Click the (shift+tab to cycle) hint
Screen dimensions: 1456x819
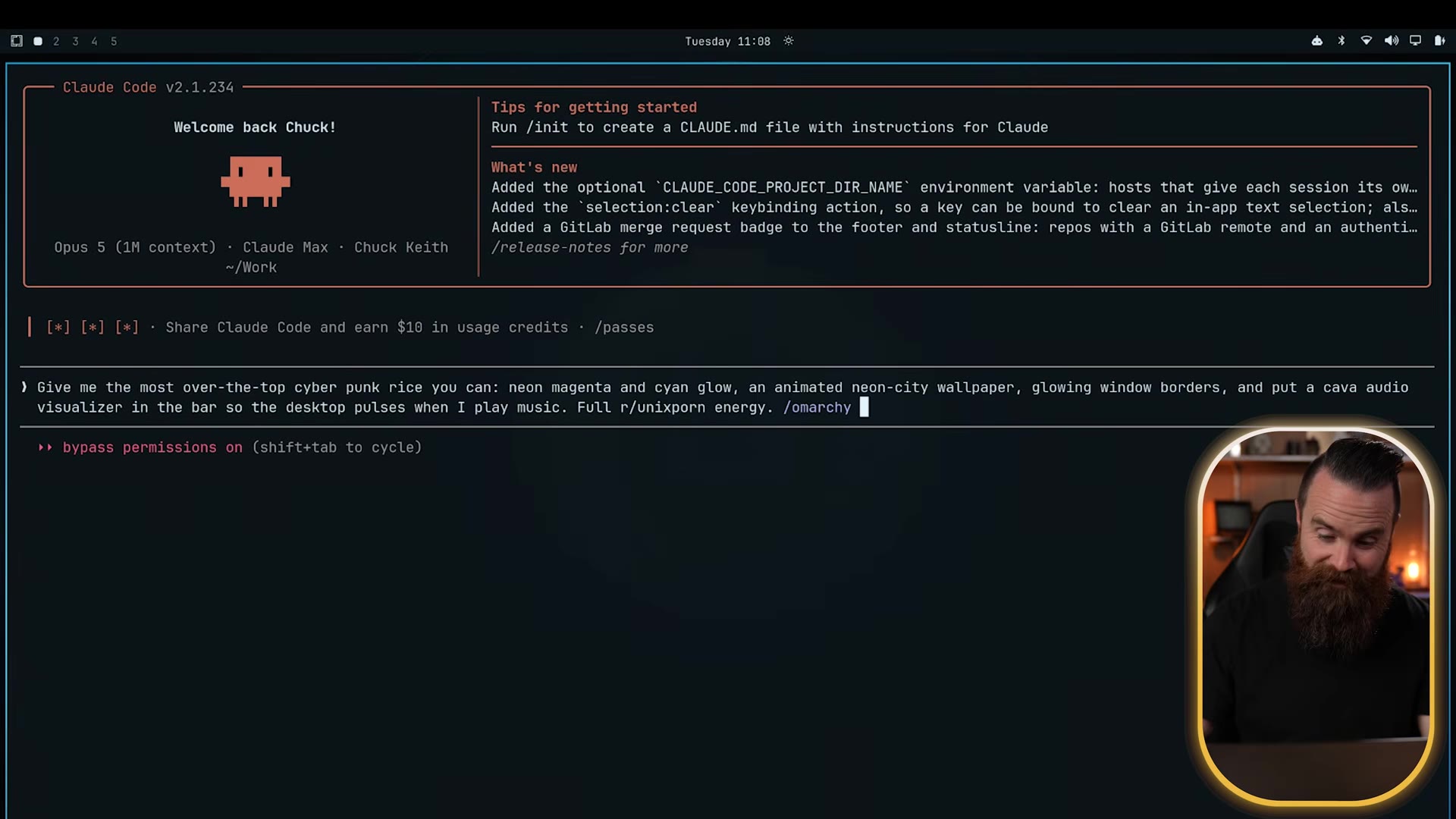(x=337, y=447)
